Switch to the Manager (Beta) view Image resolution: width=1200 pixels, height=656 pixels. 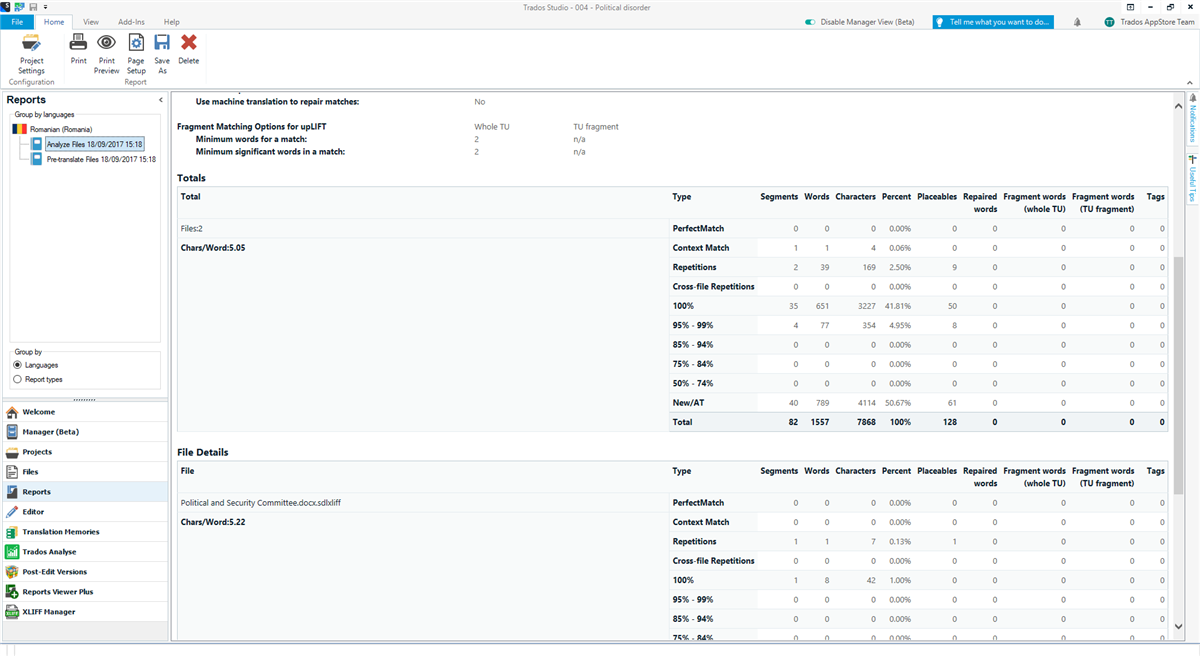85,432
